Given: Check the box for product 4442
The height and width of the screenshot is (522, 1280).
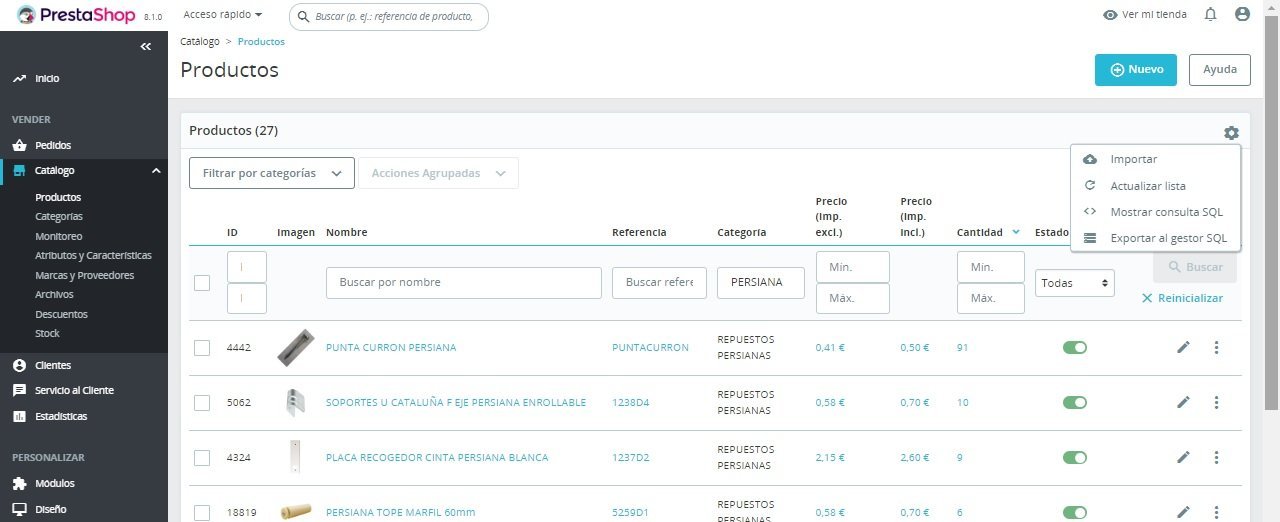Looking at the screenshot, I should (202, 347).
